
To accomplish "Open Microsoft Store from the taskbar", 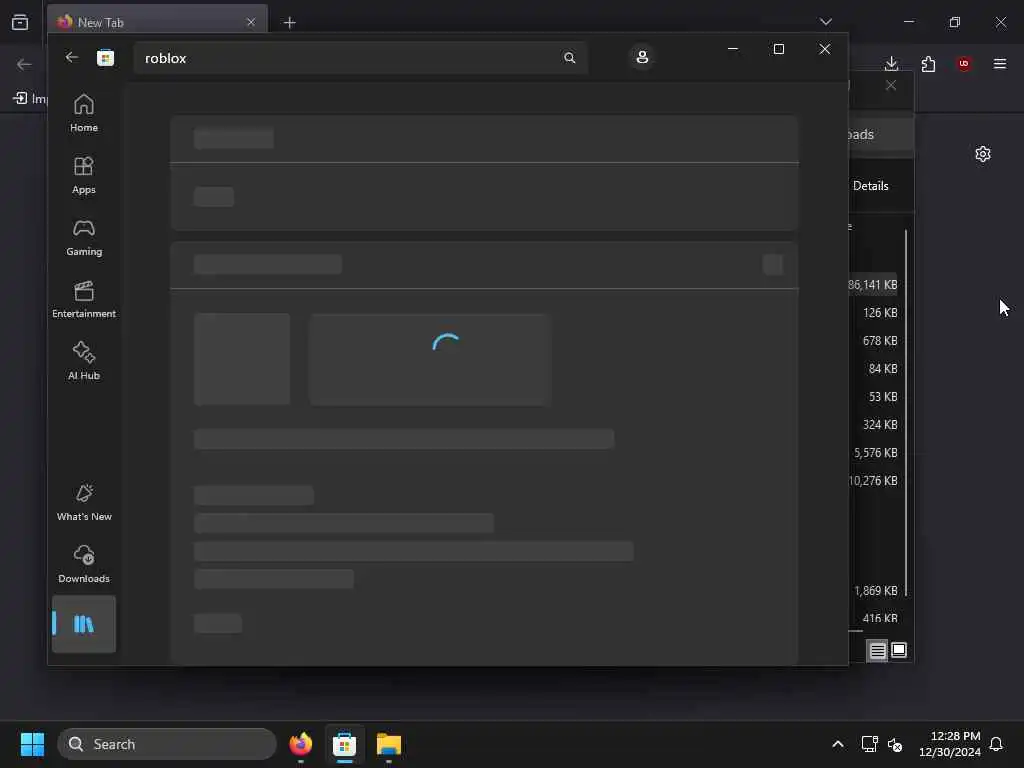I will [x=344, y=744].
